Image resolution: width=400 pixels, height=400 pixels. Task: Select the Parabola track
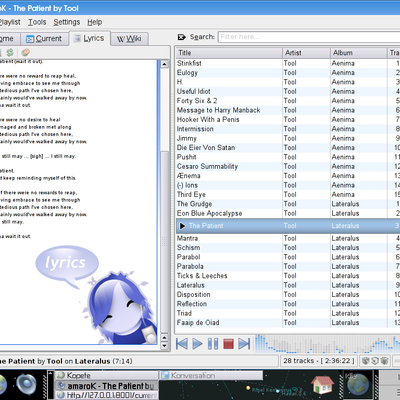click(190, 266)
